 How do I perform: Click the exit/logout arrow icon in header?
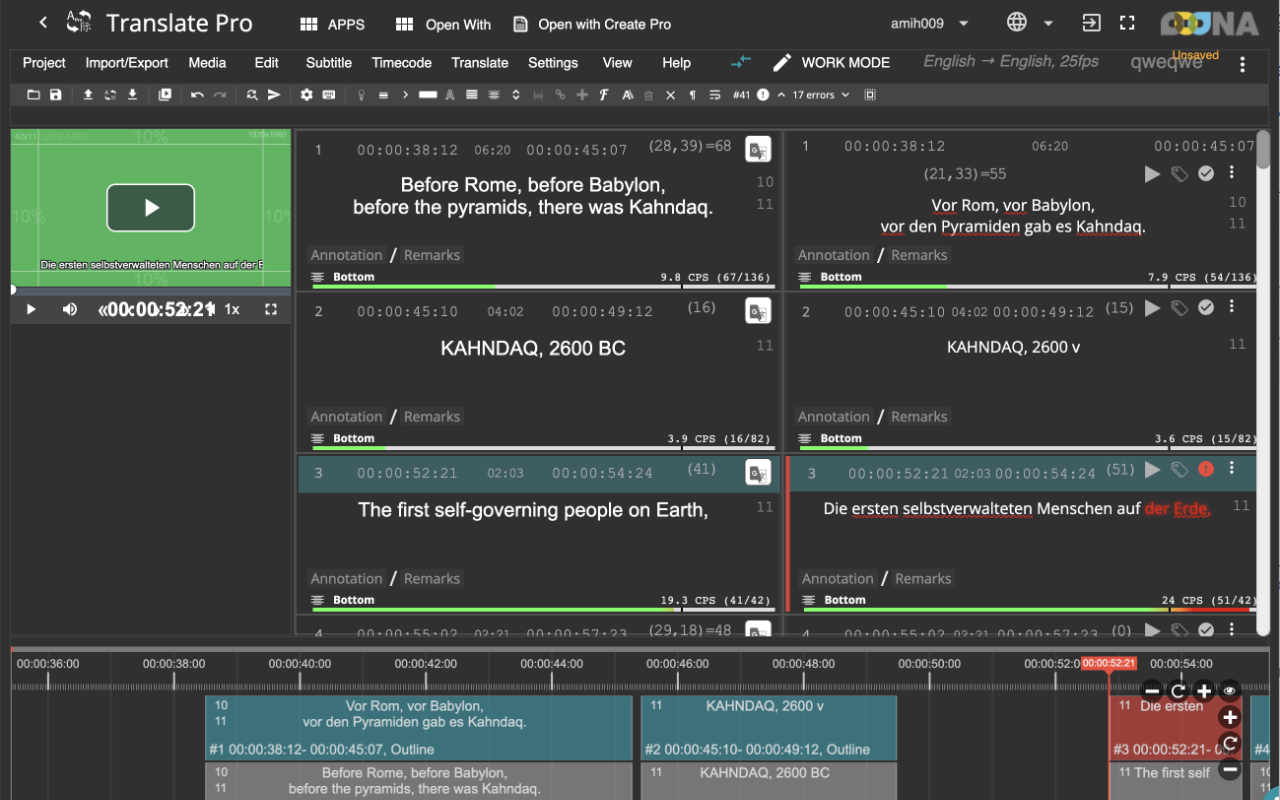tap(1091, 23)
